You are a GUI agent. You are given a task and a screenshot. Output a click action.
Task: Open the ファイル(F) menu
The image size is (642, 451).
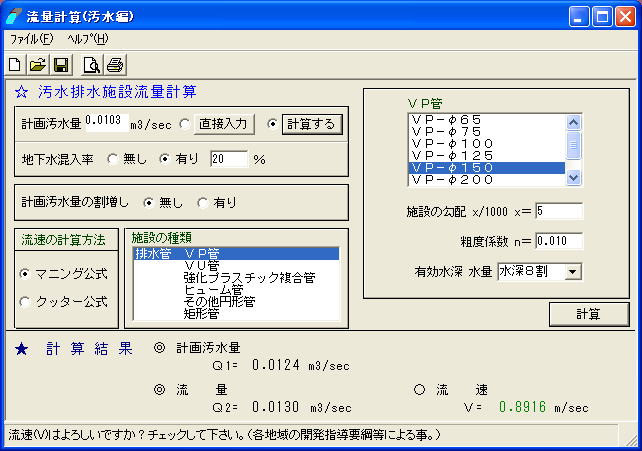click(31, 39)
